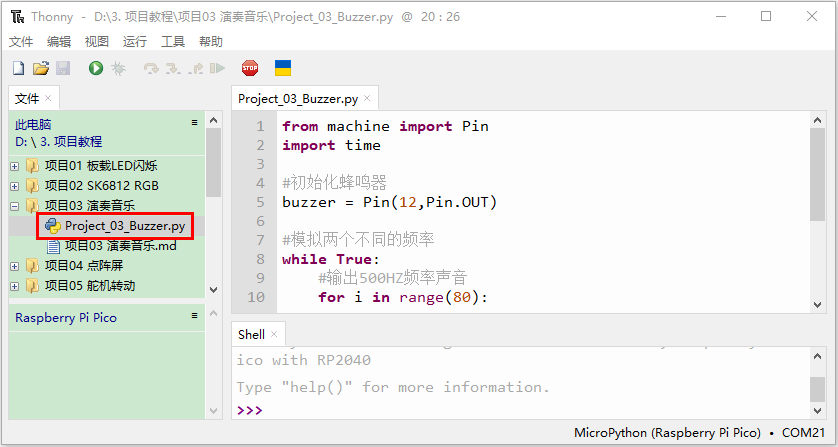Click the Thonny app icon in title bar
838x447 pixels.
(17, 17)
